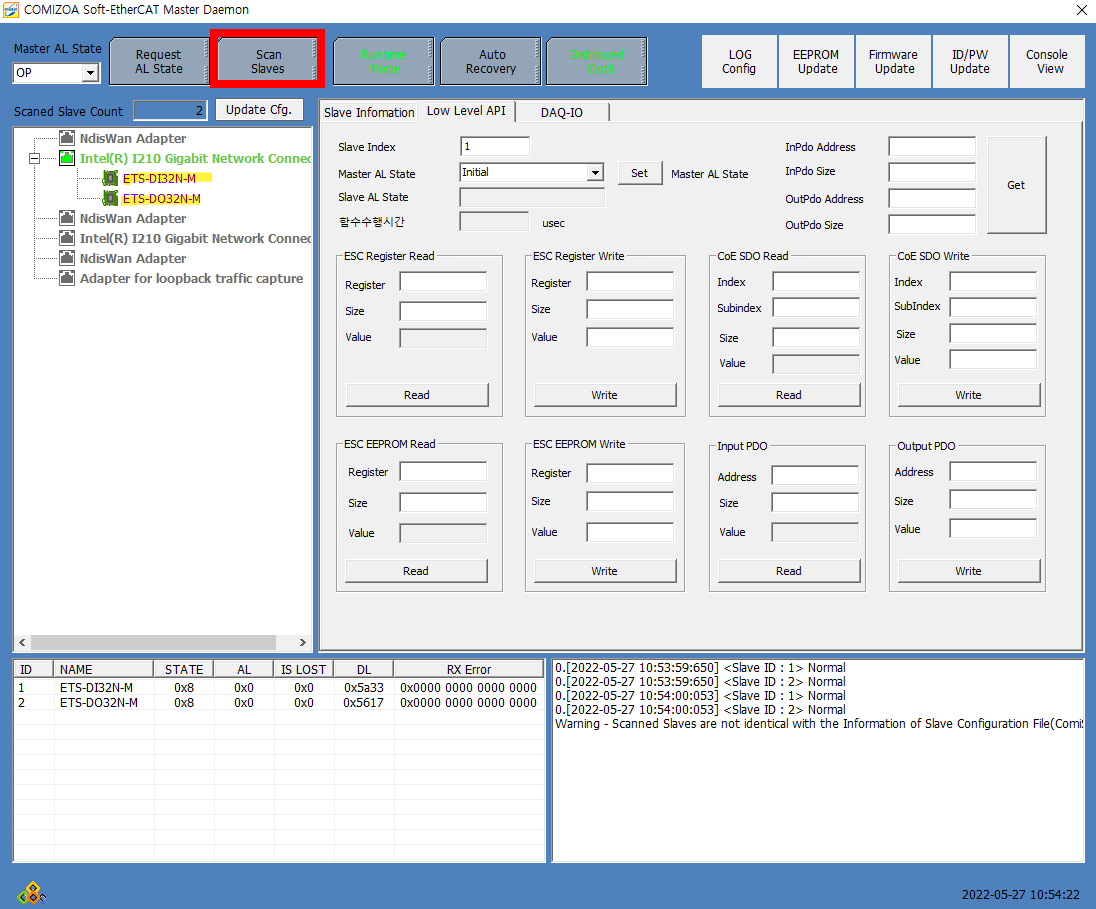Click the Scan Slaves button

267,62
